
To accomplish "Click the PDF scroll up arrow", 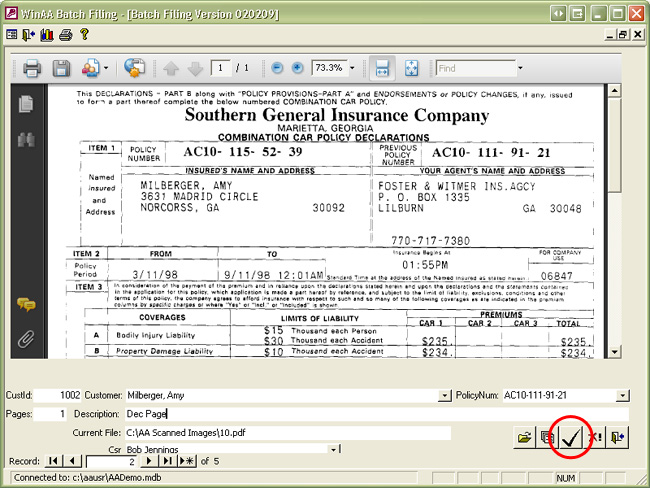I will (x=614, y=90).
